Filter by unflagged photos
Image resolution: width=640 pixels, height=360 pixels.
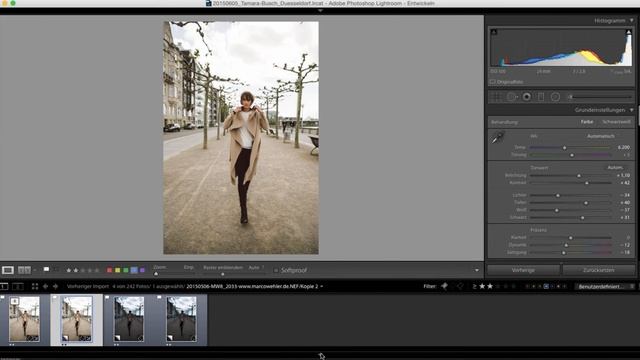pos(460,287)
